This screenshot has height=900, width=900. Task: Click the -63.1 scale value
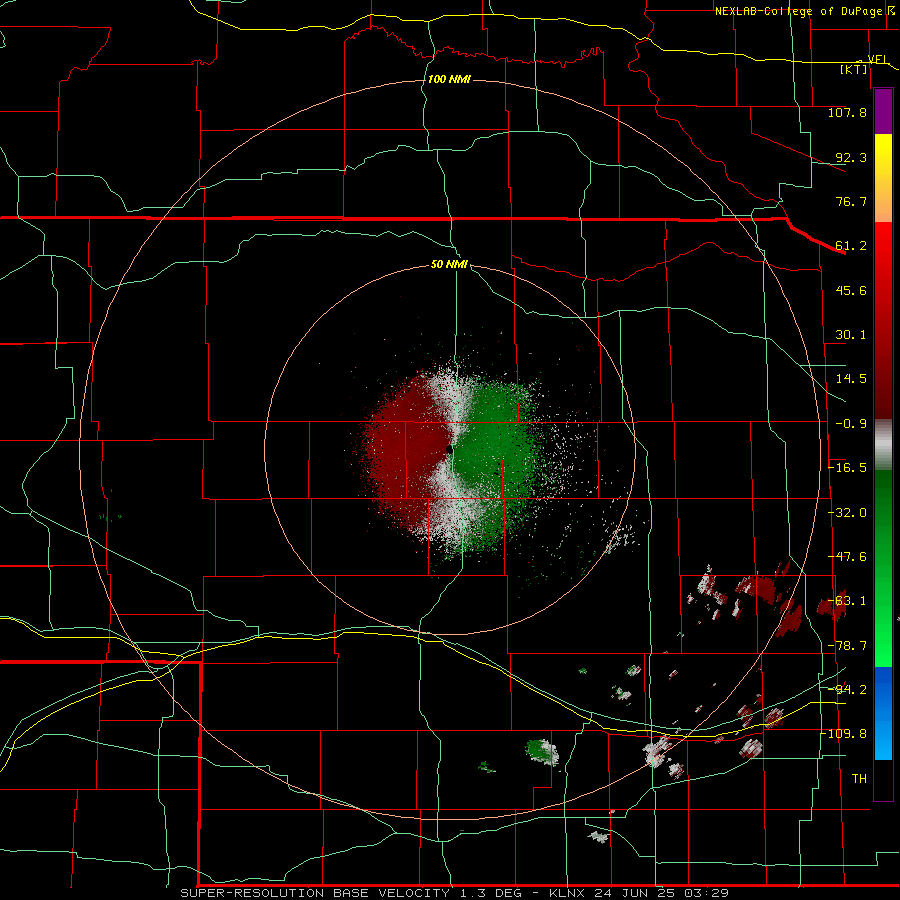(847, 601)
